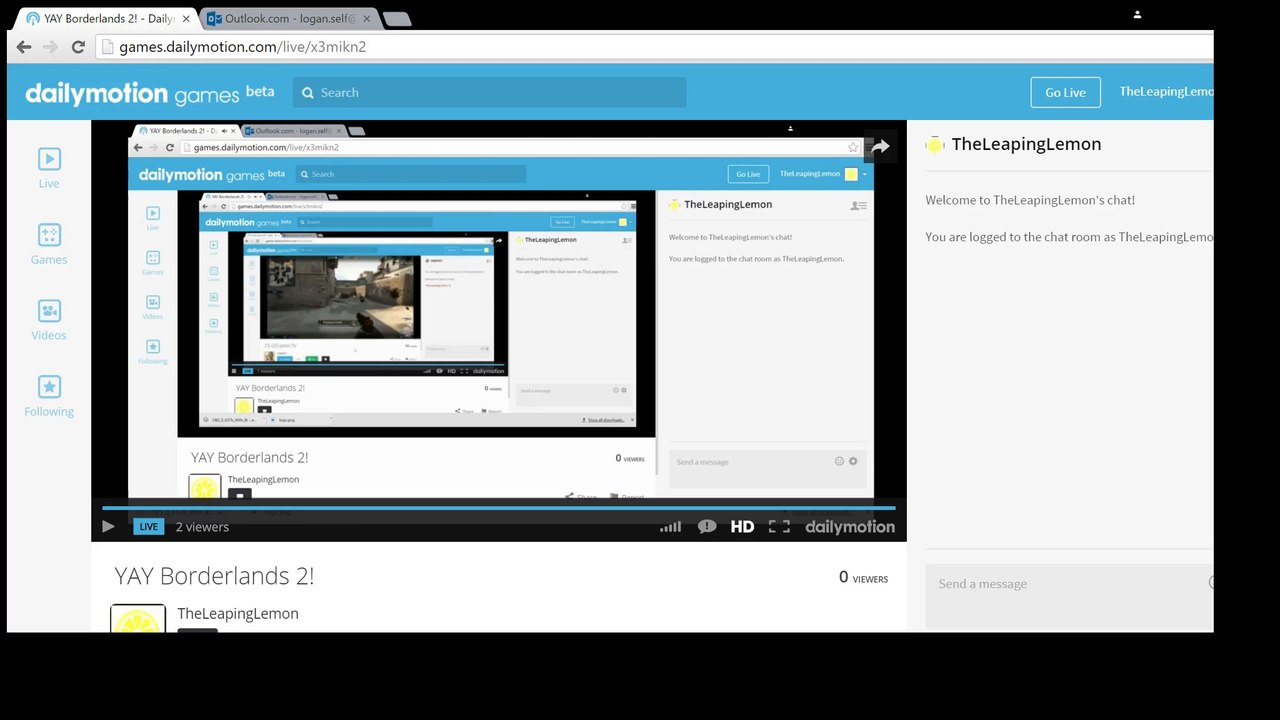Screen dimensions: 1280x720
Task: Open TheLeapingLemon channel link below the video
Action: click(238, 614)
